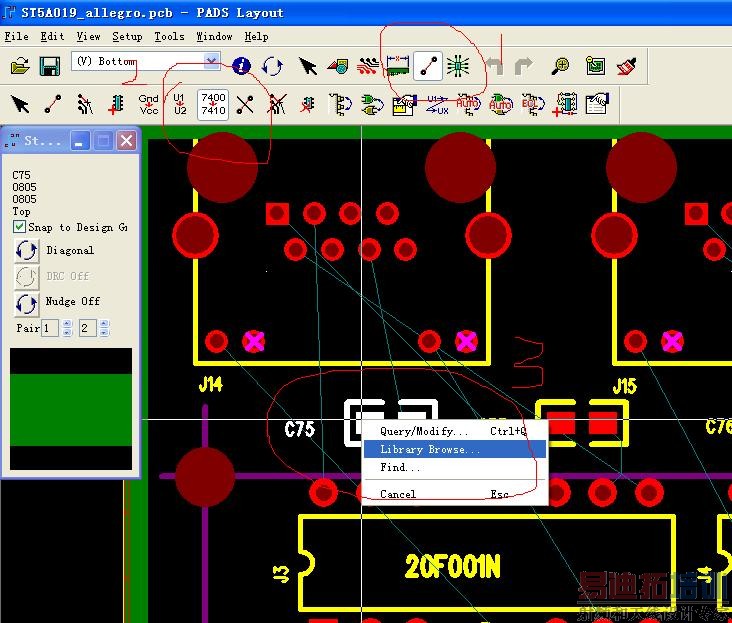Click the Open file folder icon

pos(20,66)
